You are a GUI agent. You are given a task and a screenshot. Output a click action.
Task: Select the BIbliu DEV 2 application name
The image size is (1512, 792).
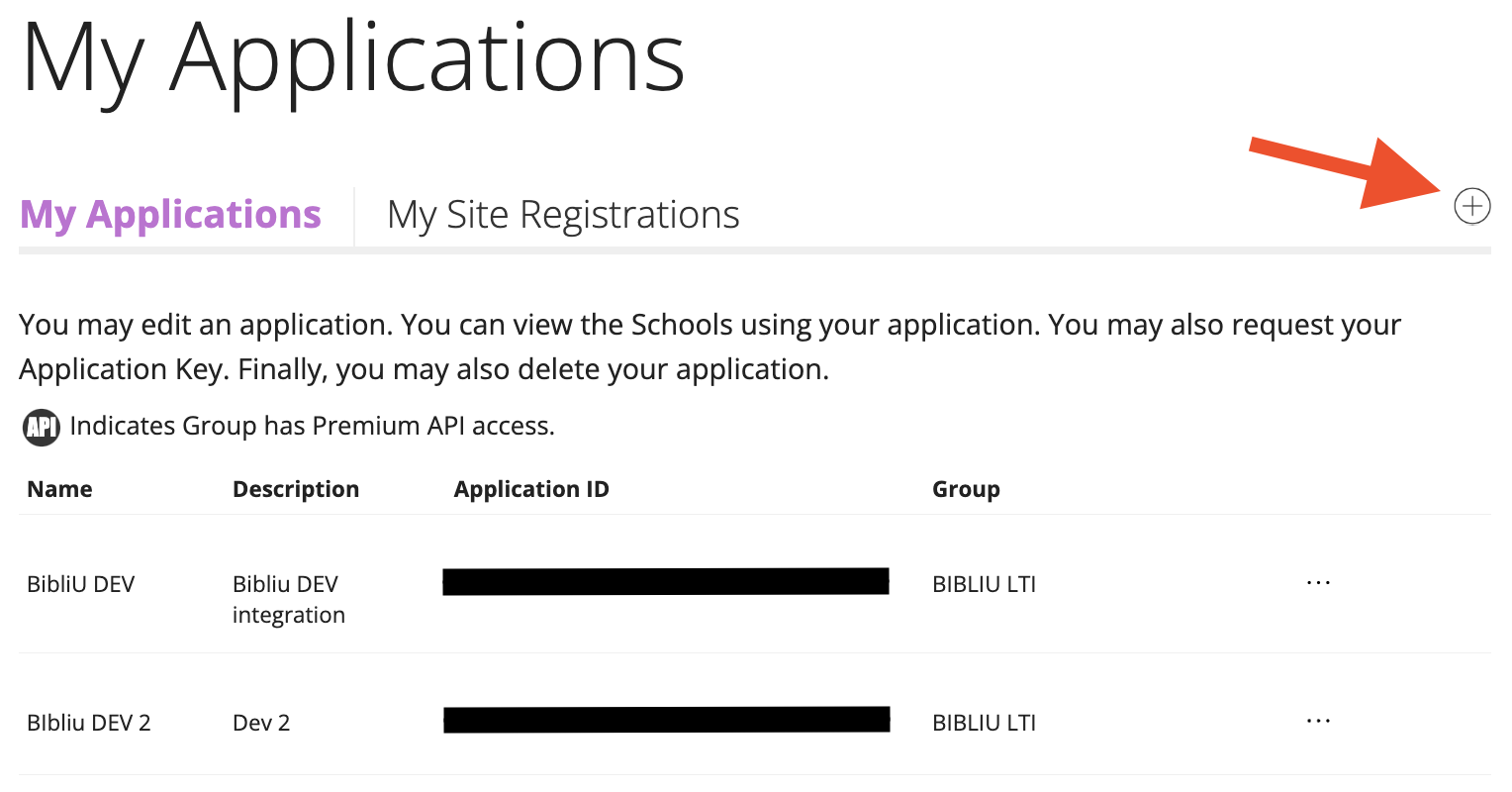pyautogui.click(x=88, y=723)
